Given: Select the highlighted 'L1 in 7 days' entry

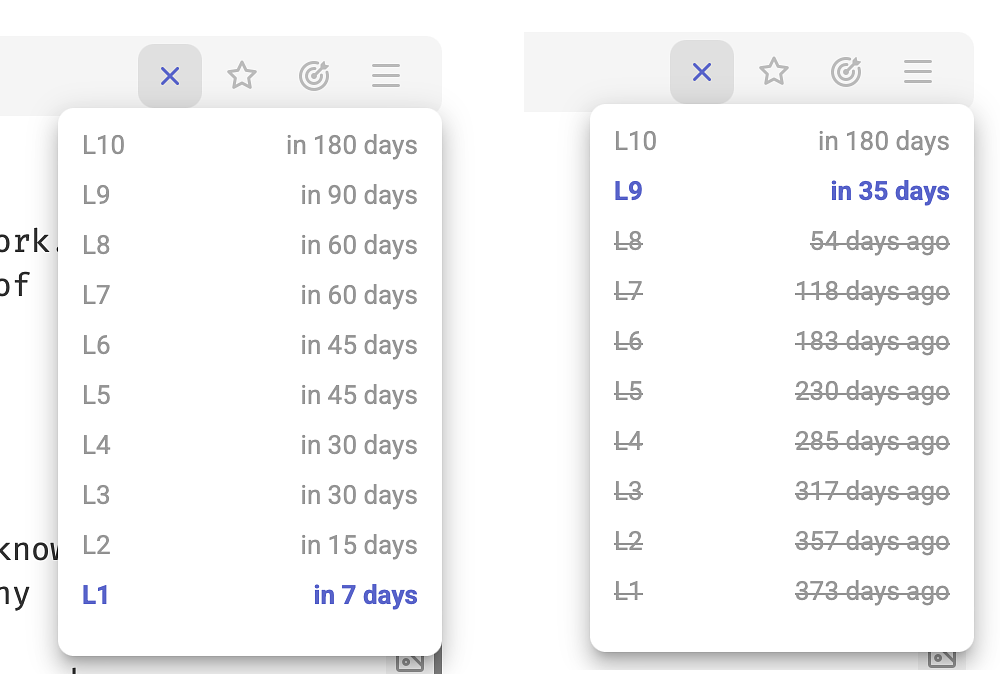Looking at the screenshot, I should (250, 595).
